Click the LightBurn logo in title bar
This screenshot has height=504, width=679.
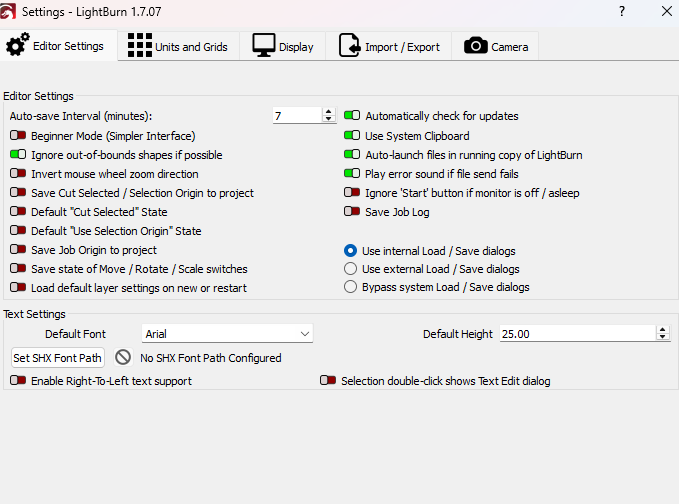[x=8, y=11]
